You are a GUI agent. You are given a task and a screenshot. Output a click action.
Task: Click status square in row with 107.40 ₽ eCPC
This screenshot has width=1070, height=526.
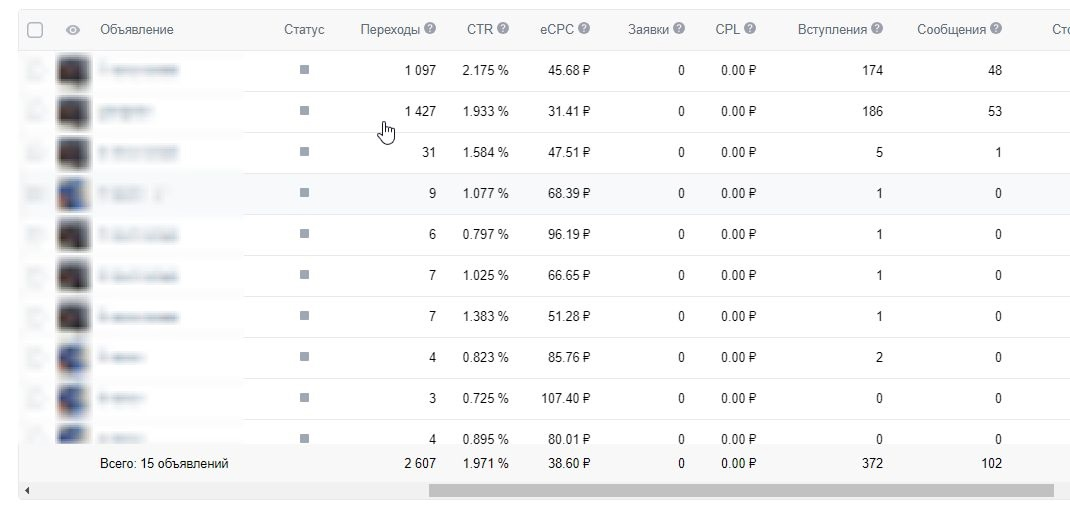(304, 397)
